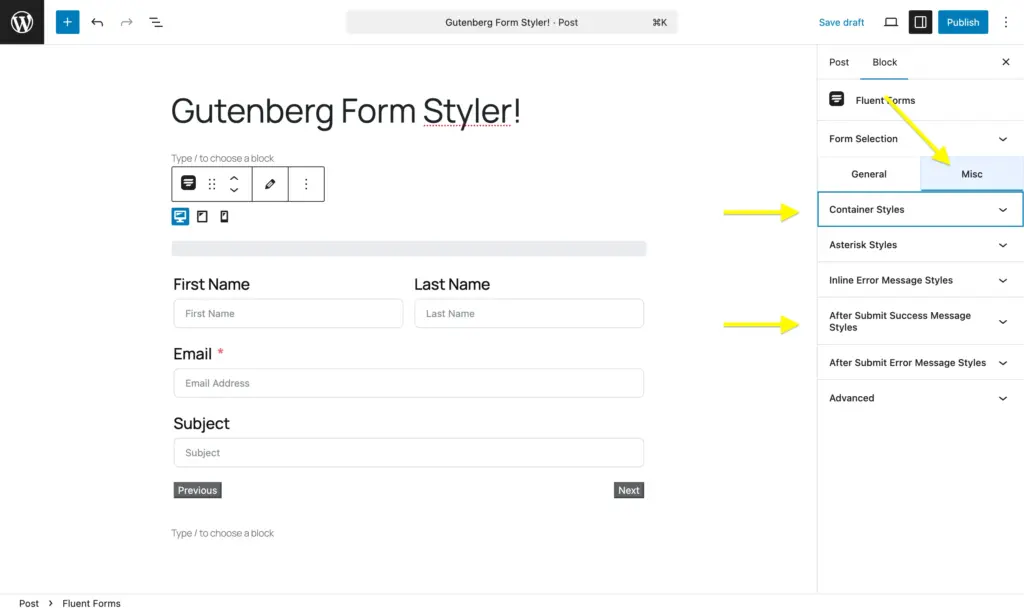Click the block drag handle dots
Viewport: 1024px width, 612px height.
[211, 184]
